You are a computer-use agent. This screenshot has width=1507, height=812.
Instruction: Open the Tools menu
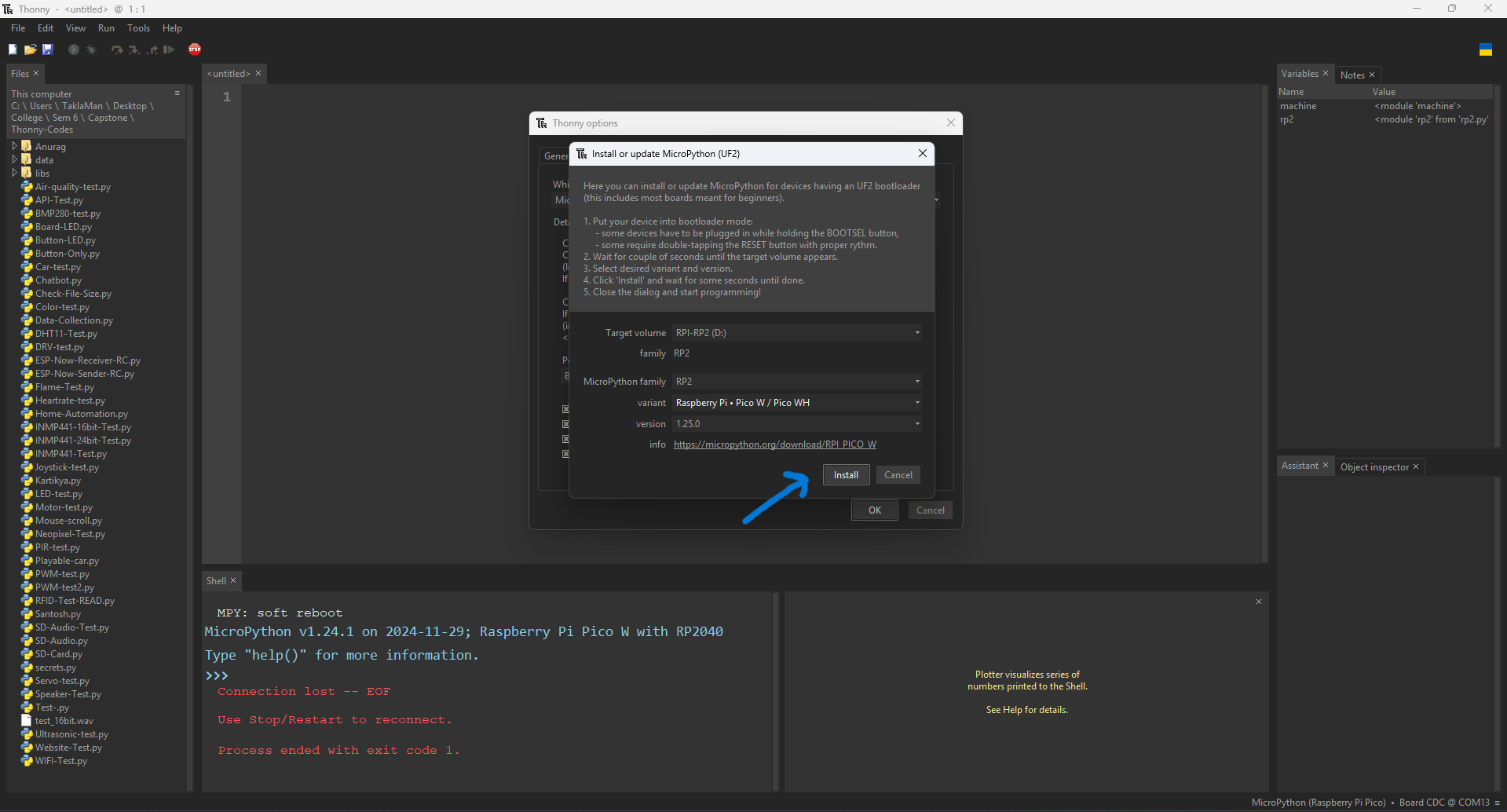tap(138, 27)
